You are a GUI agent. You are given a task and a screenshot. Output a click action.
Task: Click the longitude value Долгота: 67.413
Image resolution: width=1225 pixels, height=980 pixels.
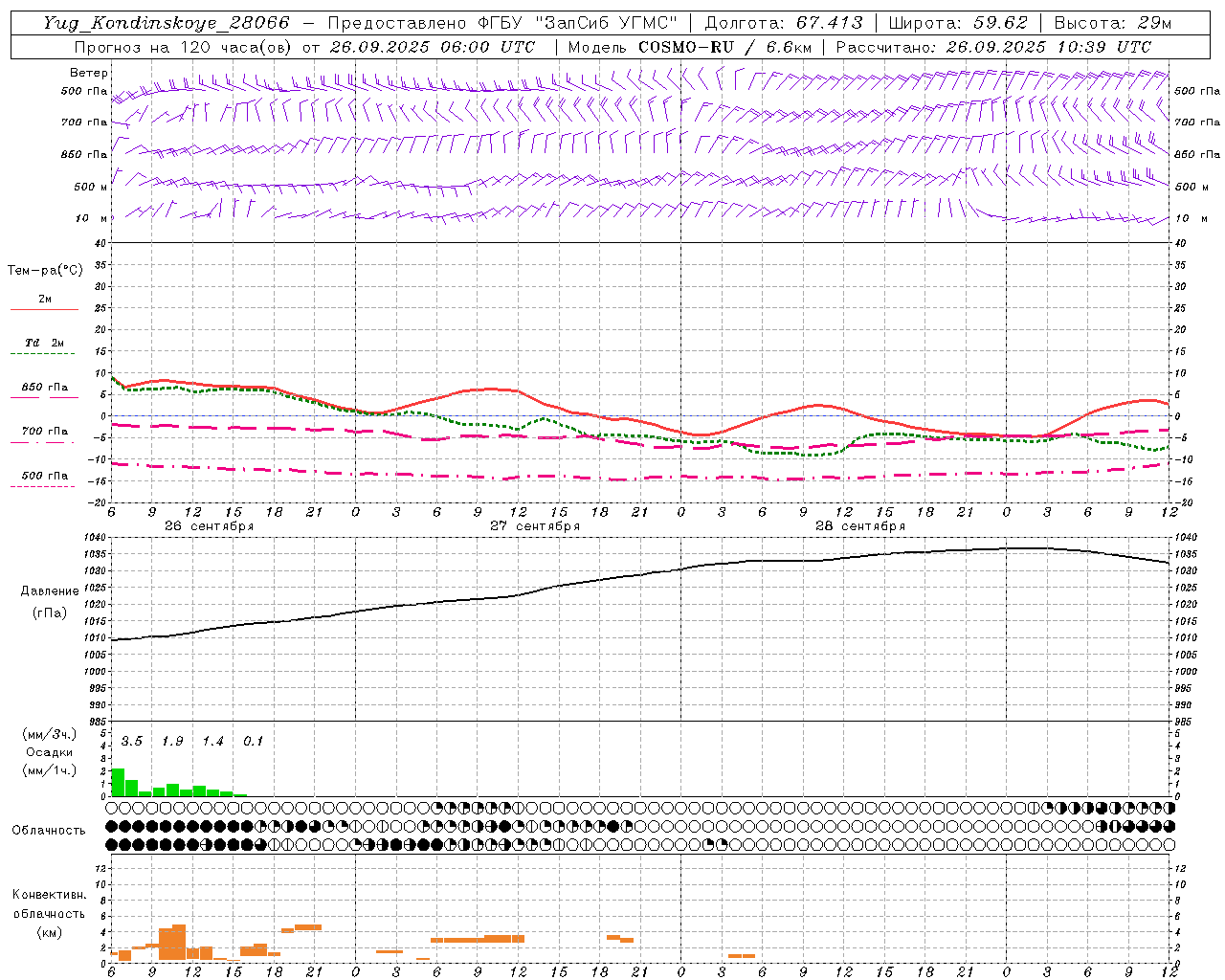[784, 23]
